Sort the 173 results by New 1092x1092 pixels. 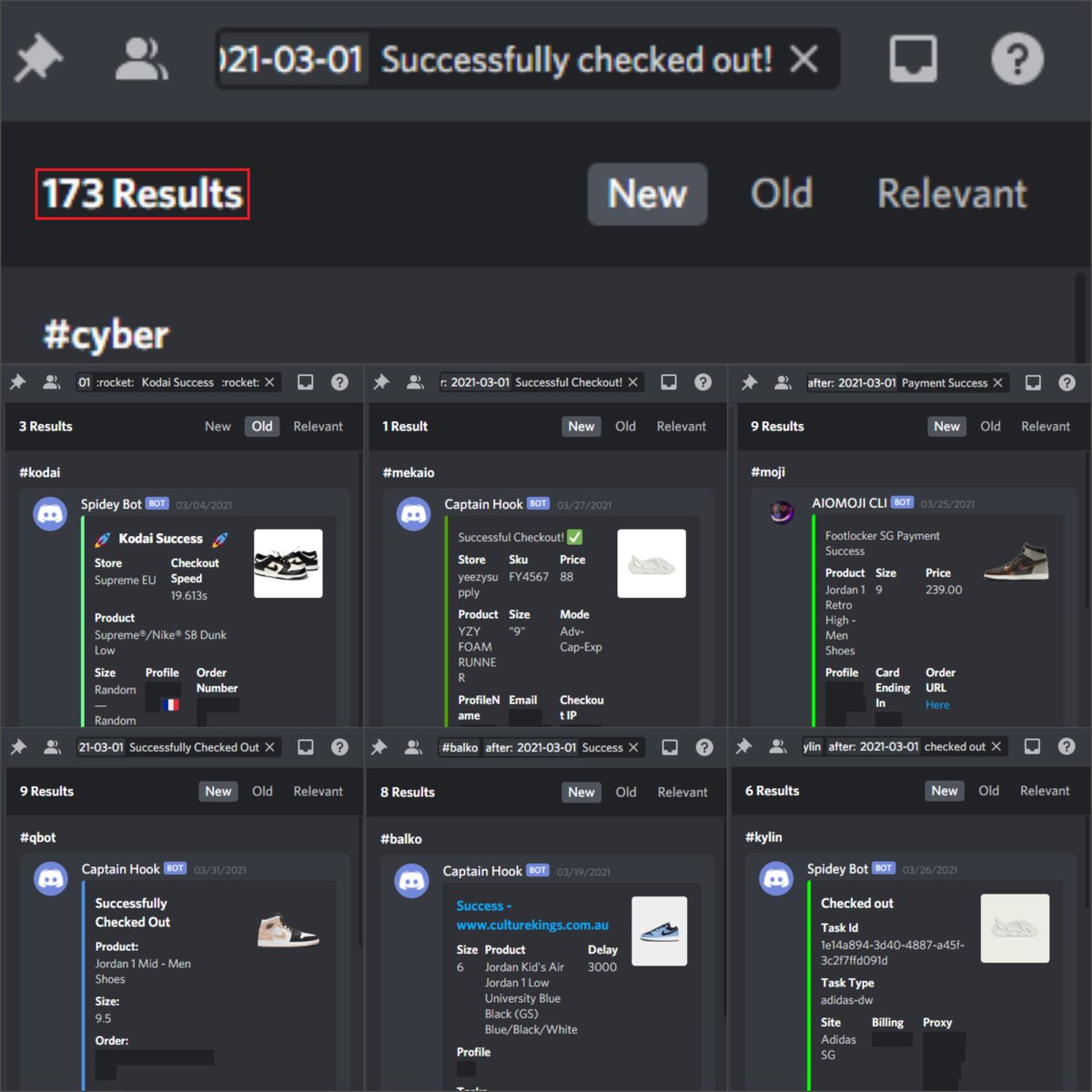(x=647, y=194)
